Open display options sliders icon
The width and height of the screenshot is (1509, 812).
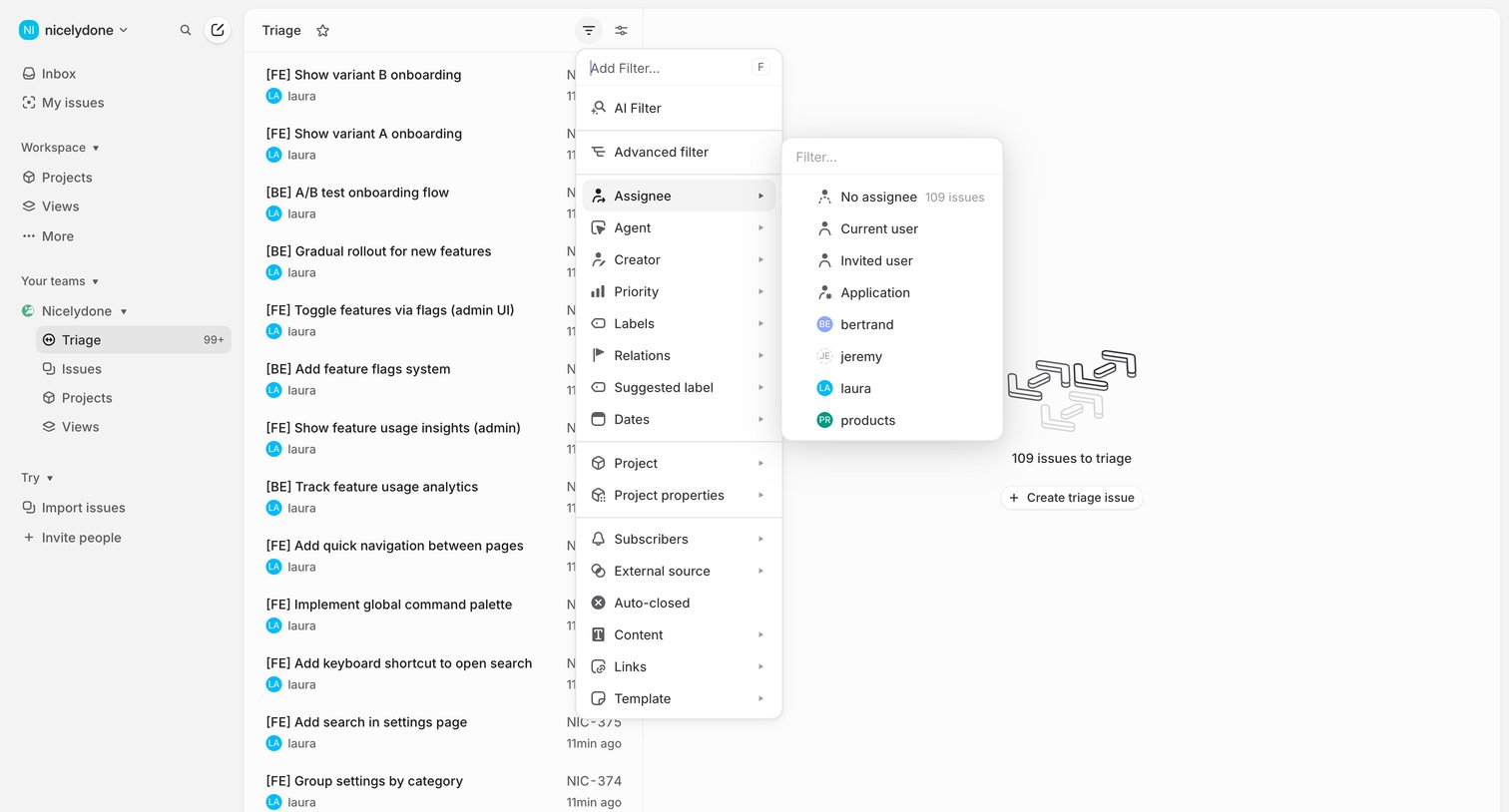coord(621,31)
